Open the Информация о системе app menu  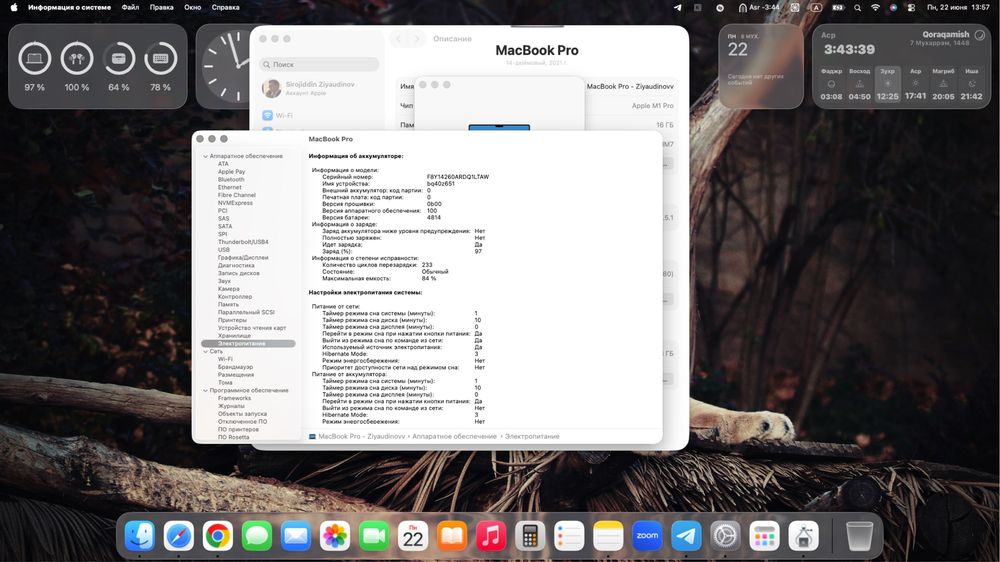pos(69,8)
